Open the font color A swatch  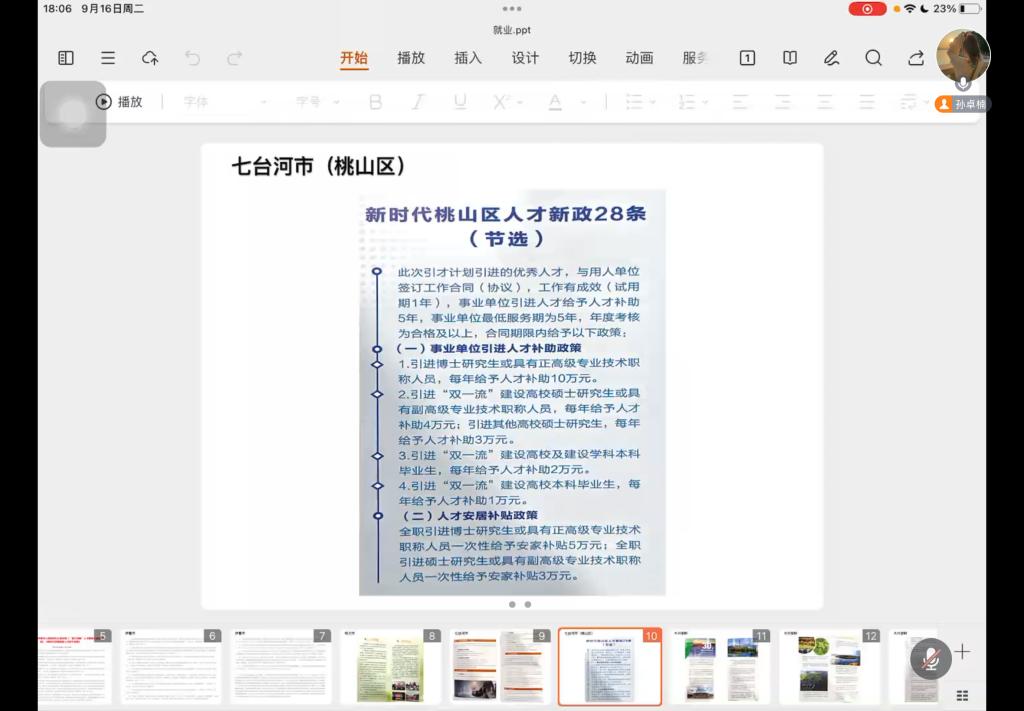pos(555,102)
